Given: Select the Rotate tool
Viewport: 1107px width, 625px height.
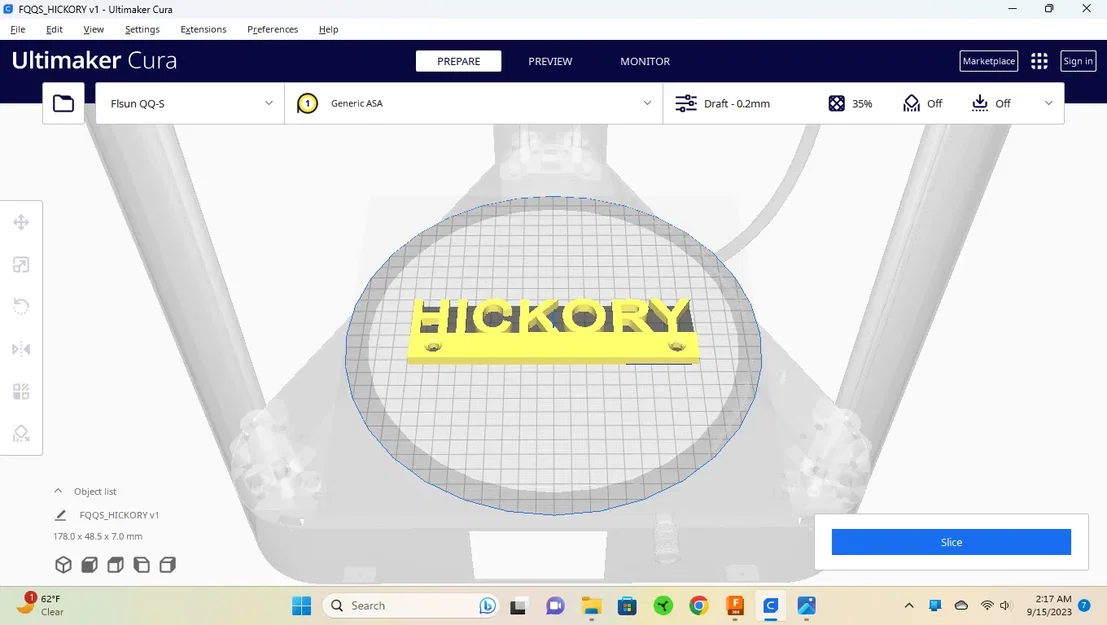Looking at the screenshot, I should click(21, 306).
